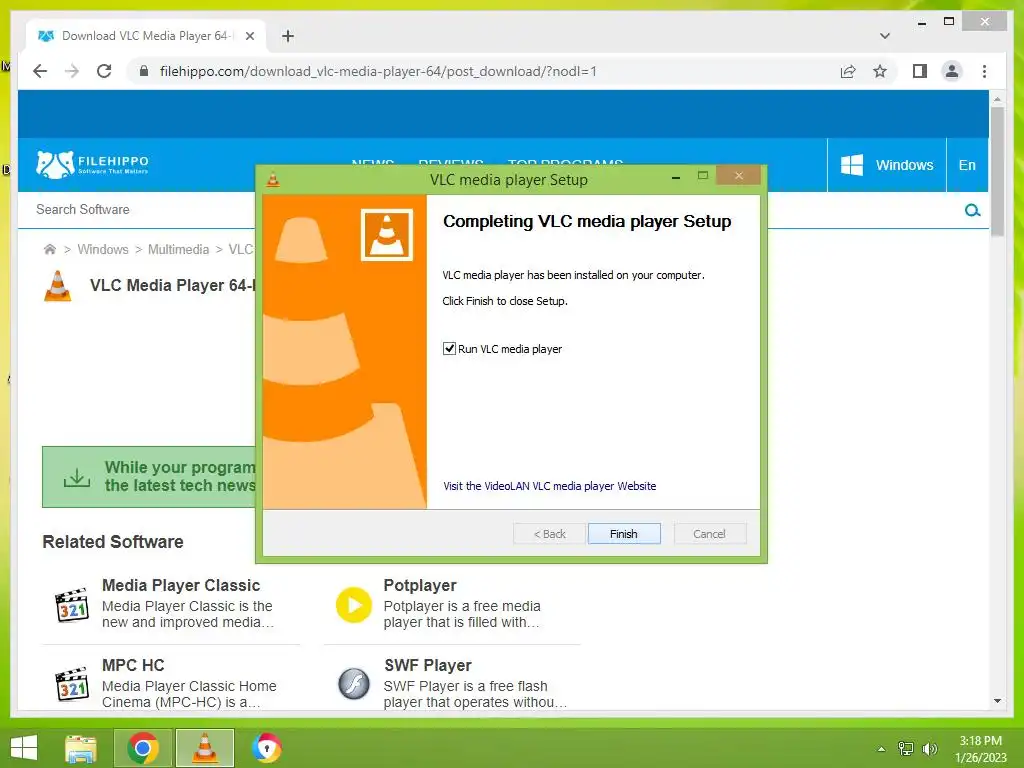Click the page vertical scrollbar thumb

click(997, 171)
